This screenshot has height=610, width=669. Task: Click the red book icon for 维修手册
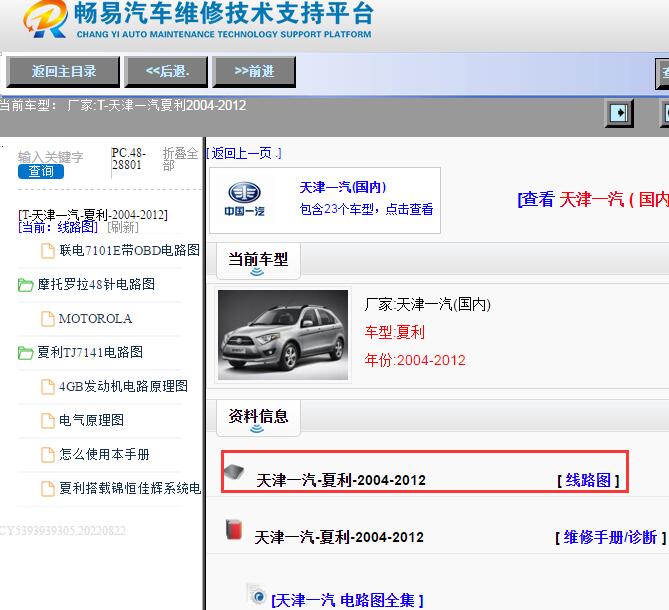click(234, 529)
